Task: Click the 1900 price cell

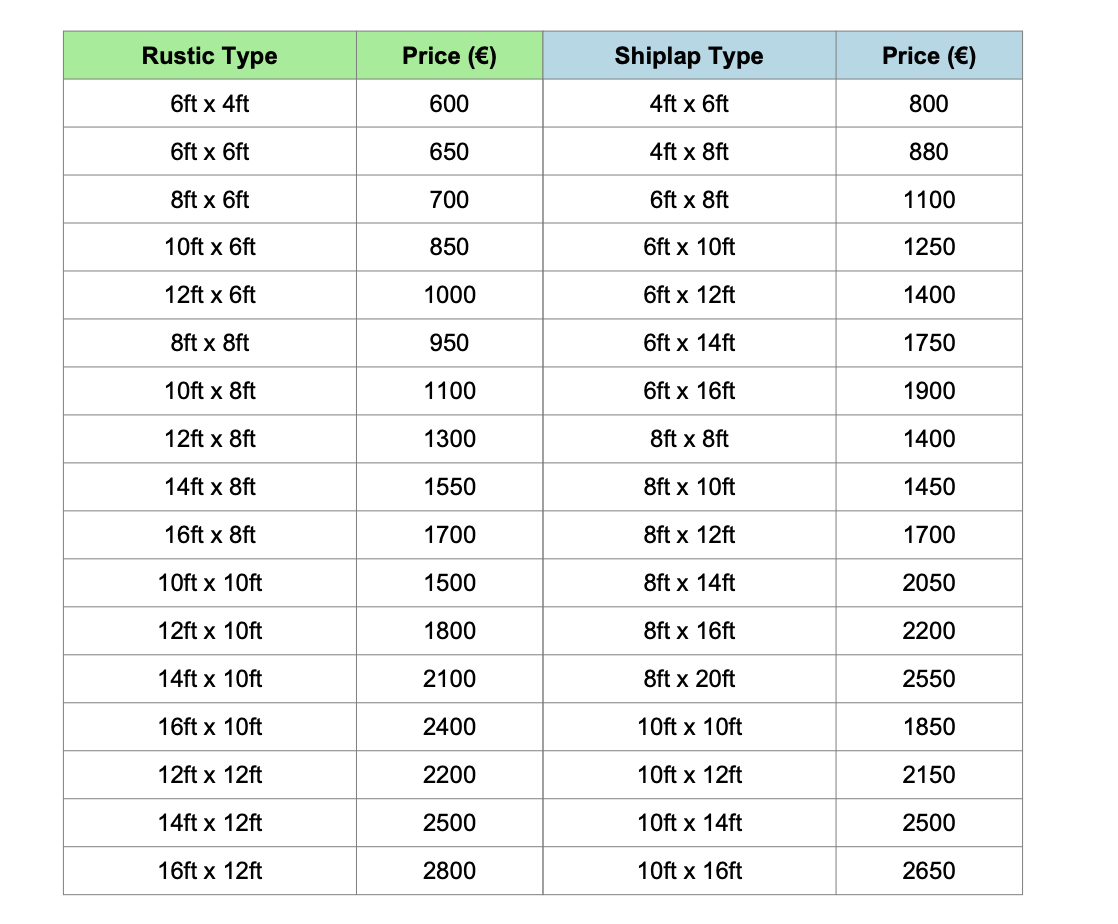Action: [x=929, y=391]
